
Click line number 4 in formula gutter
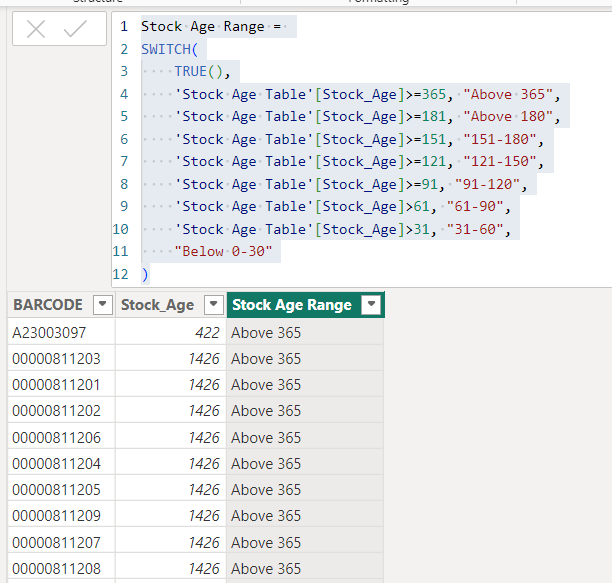[x=124, y=94]
